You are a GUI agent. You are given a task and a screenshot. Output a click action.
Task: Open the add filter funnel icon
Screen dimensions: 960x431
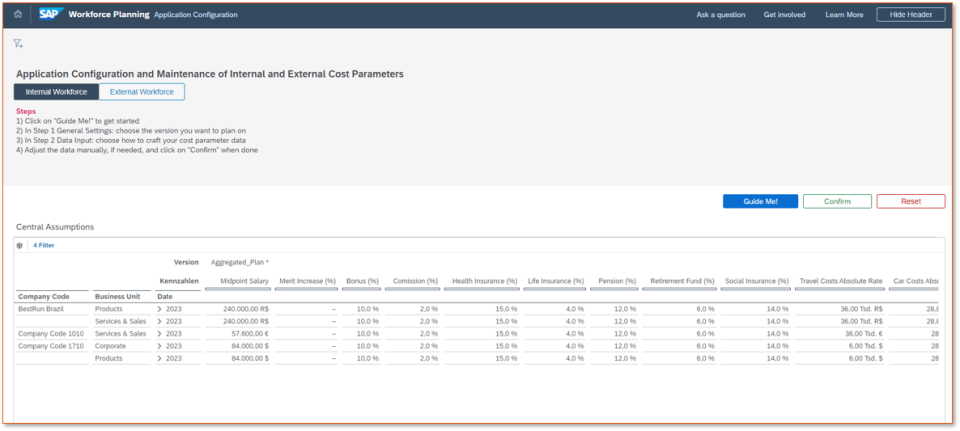(x=18, y=43)
